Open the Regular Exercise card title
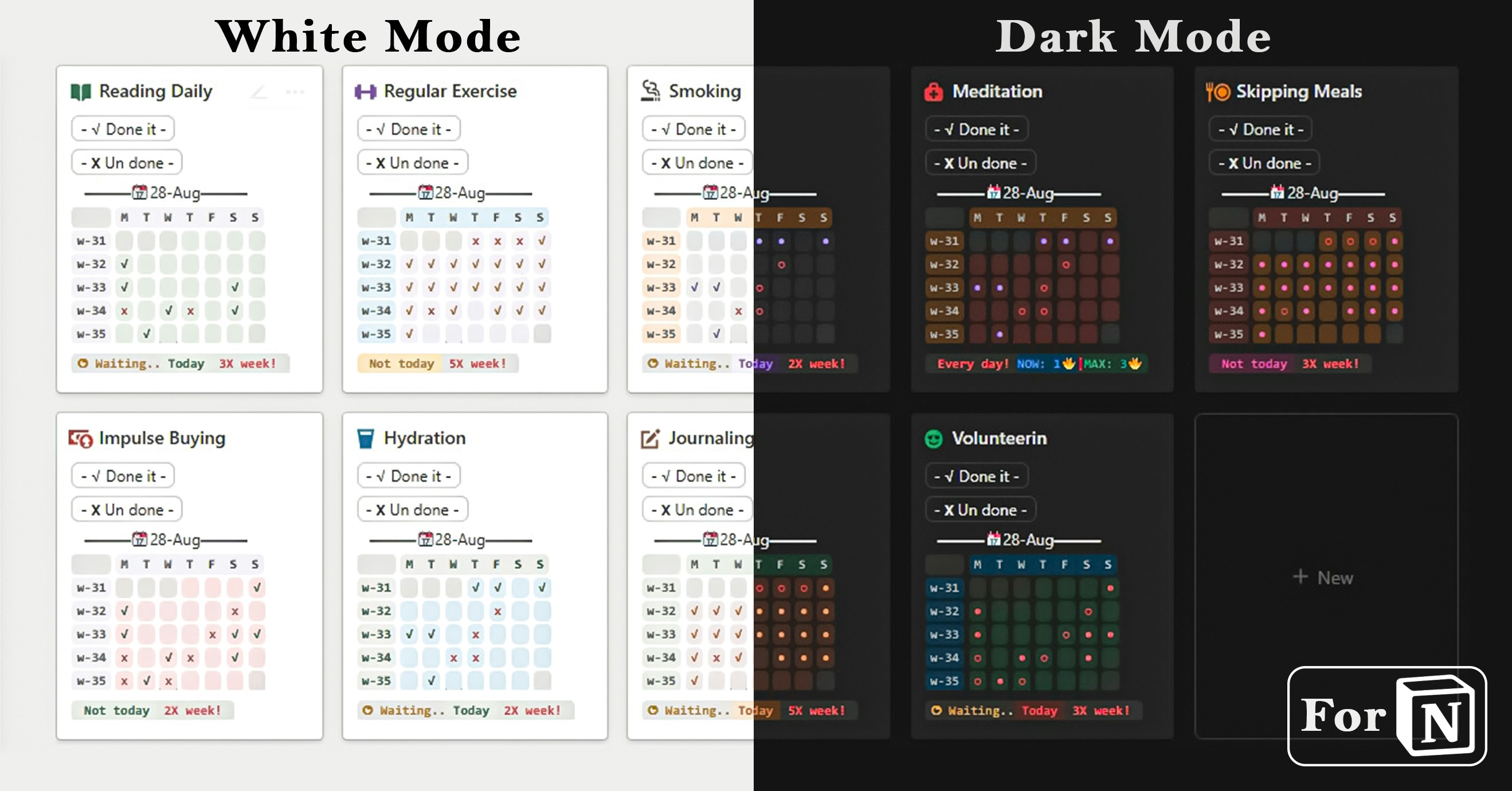Viewport: 1512px width, 791px height. pyautogui.click(x=450, y=92)
